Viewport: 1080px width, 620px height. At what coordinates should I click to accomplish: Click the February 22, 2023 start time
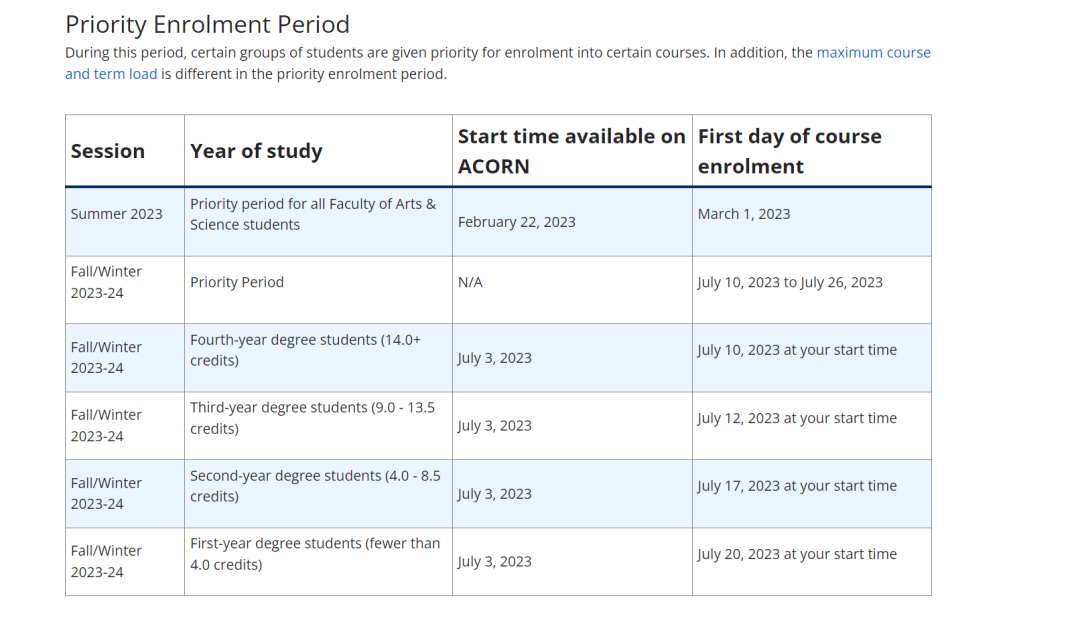(x=516, y=222)
